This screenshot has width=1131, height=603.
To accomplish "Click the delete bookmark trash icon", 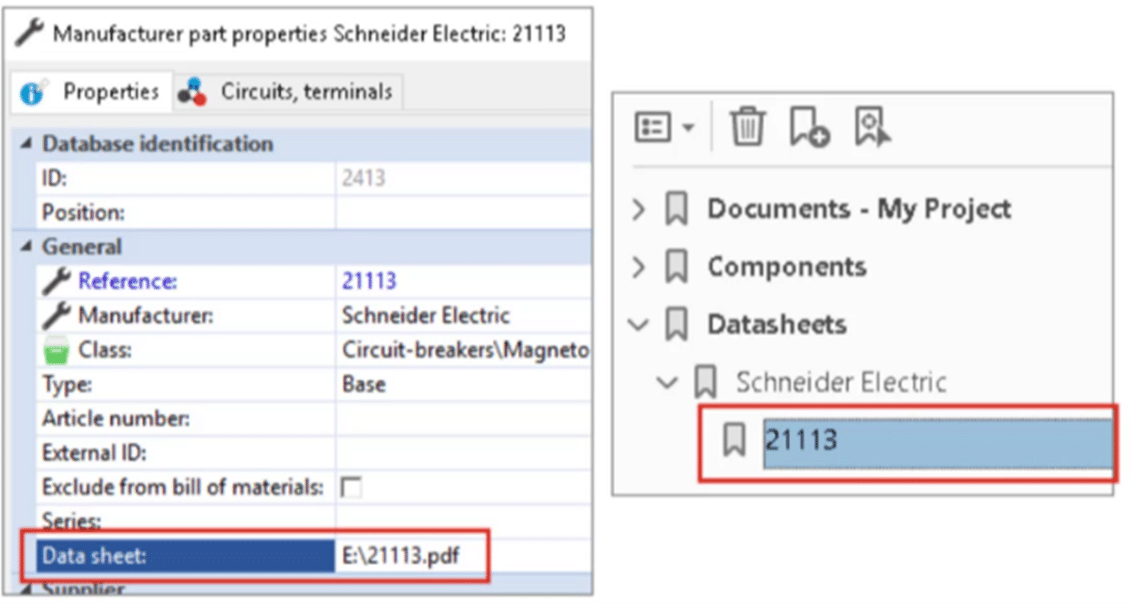I will click(747, 128).
